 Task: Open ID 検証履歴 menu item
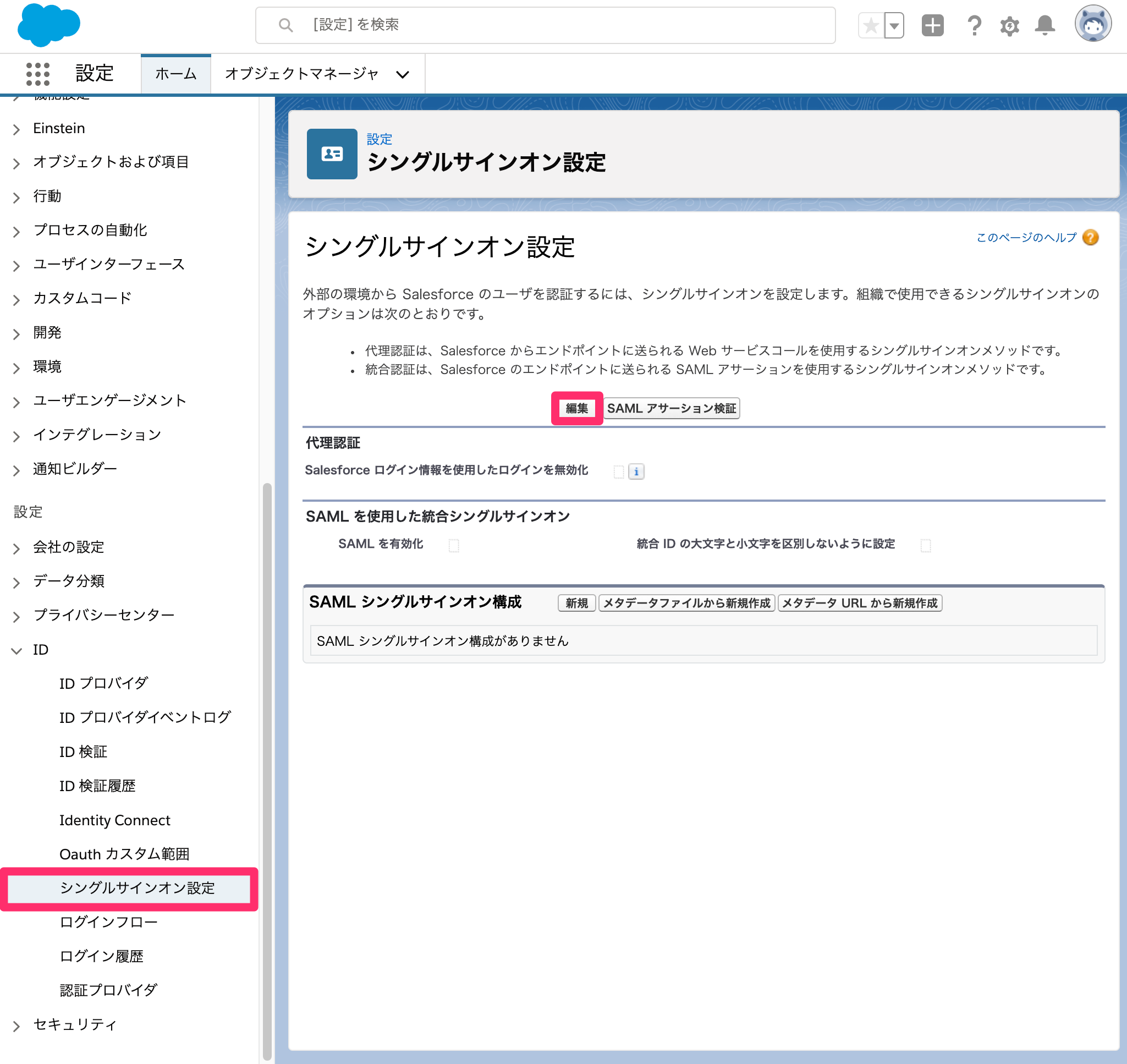97,786
